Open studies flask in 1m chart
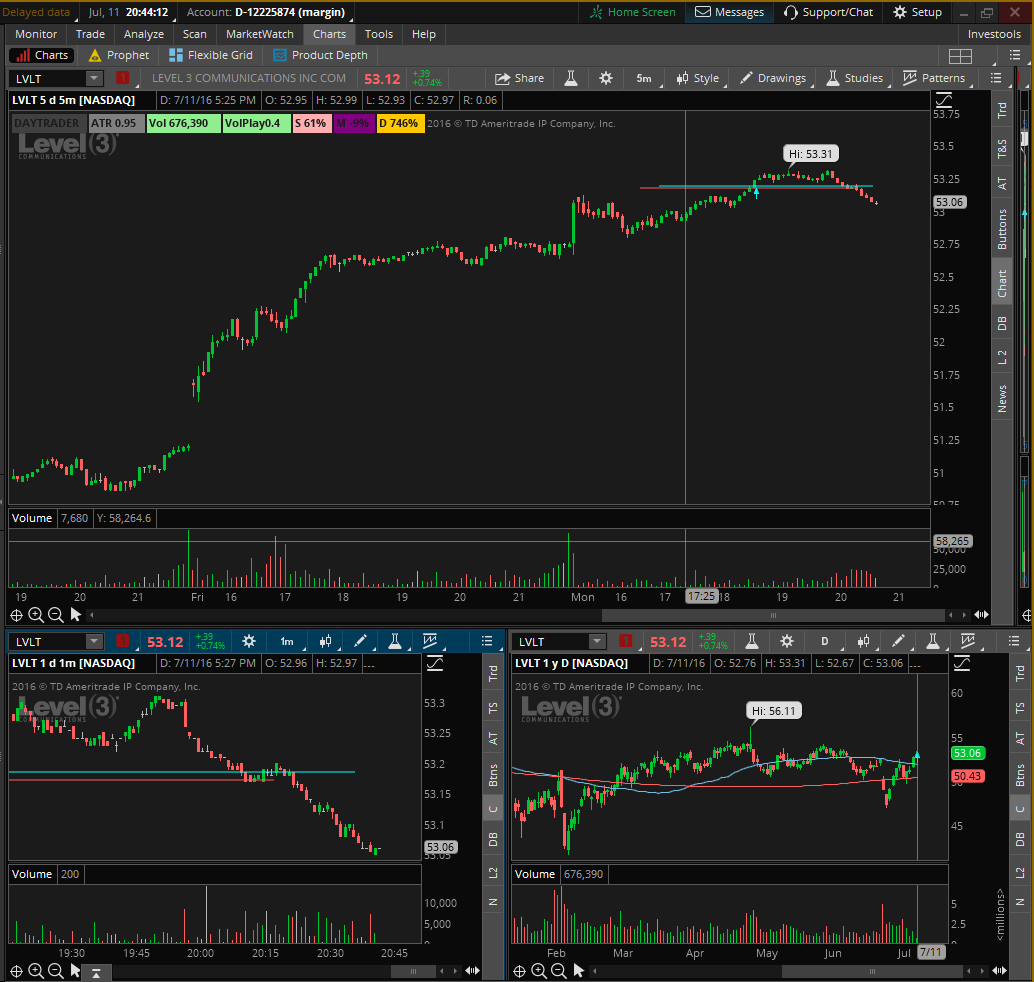 pyautogui.click(x=394, y=641)
